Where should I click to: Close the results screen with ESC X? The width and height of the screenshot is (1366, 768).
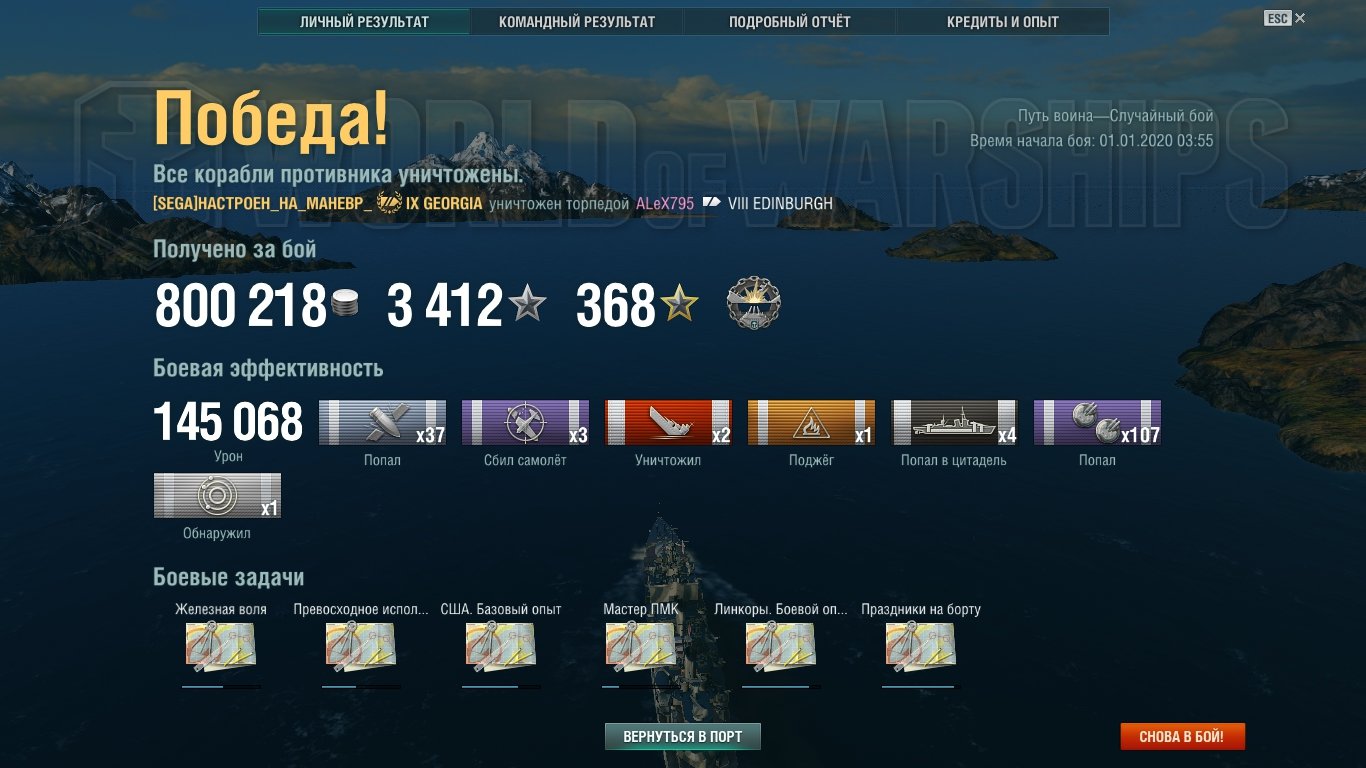[x=1285, y=18]
